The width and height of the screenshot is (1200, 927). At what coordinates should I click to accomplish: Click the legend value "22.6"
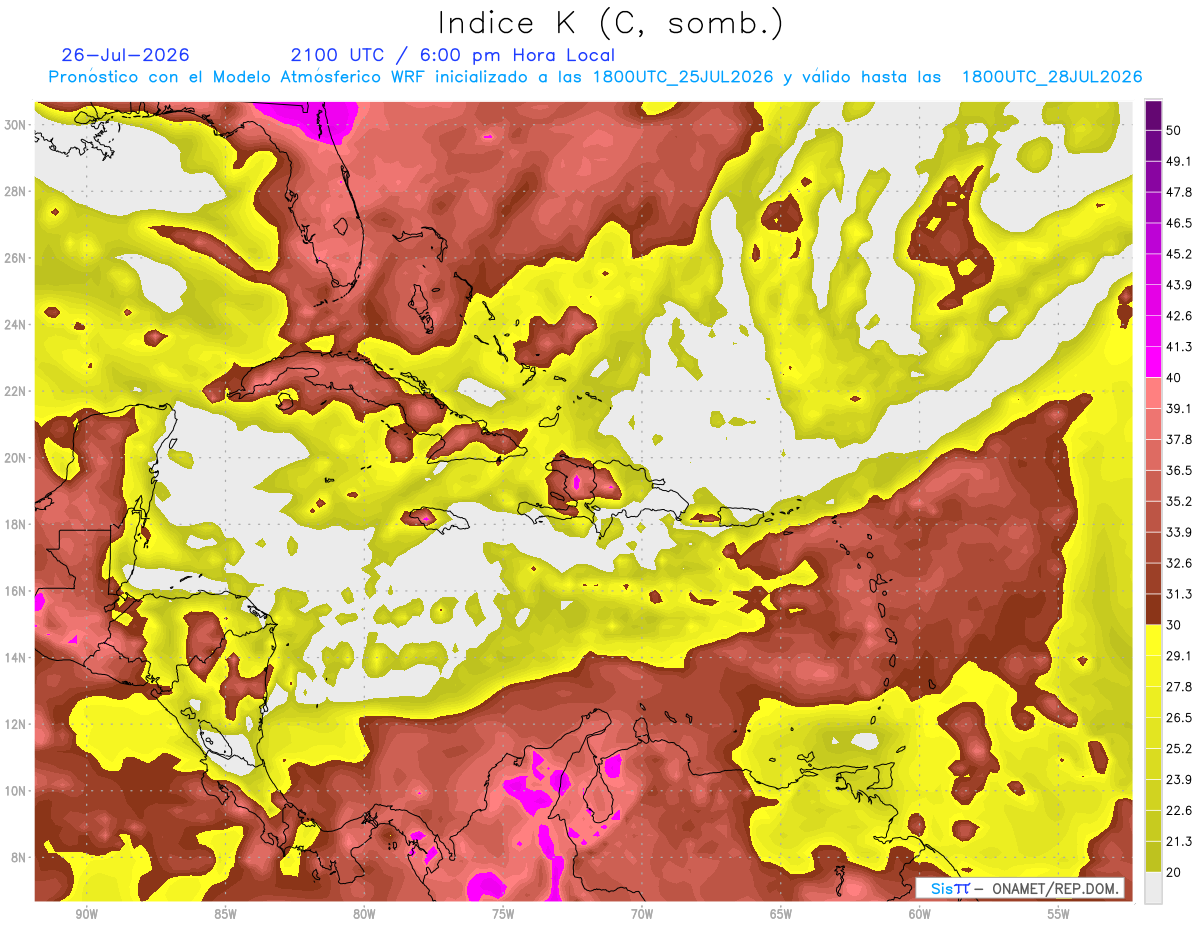(x=1179, y=810)
